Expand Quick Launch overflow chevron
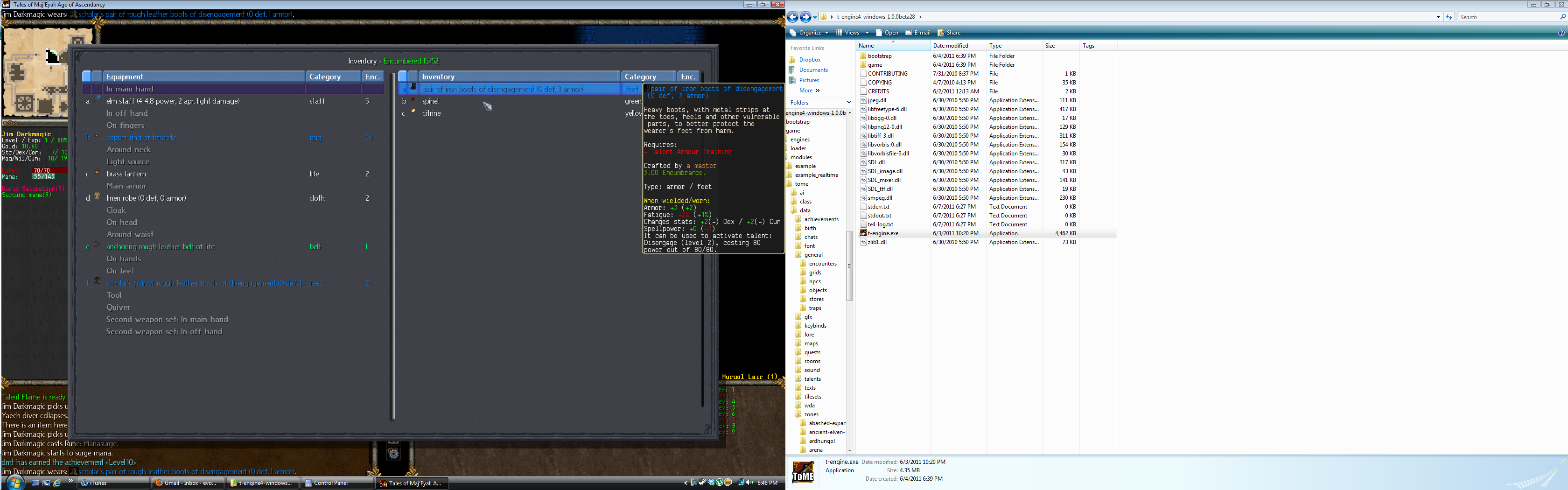Screen dimensions: 1568x490 click(70, 480)
